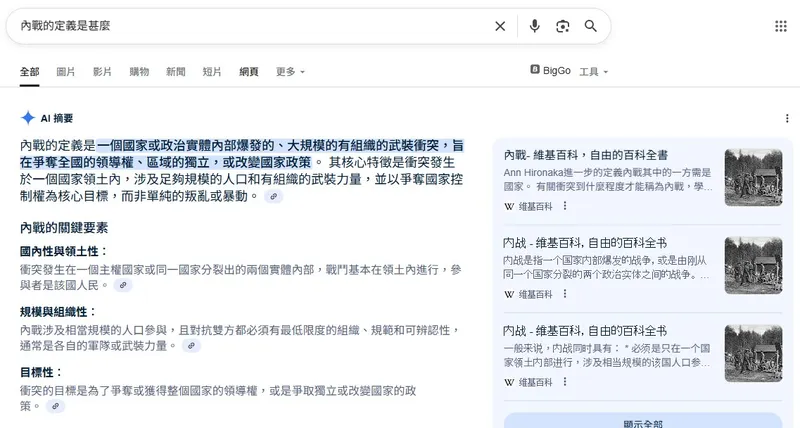This screenshot has width=800, height=428.
Task: Click the search input field with 內戰的定義是甚麼
Action: coord(253,26)
